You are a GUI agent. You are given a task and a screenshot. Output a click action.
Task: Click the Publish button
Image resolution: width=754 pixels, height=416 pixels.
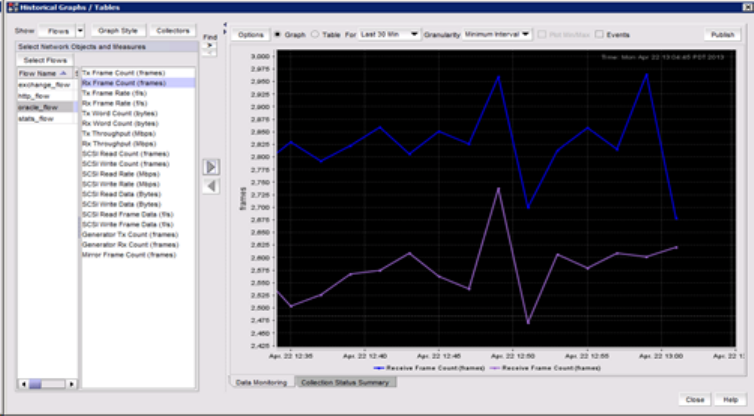click(x=722, y=35)
